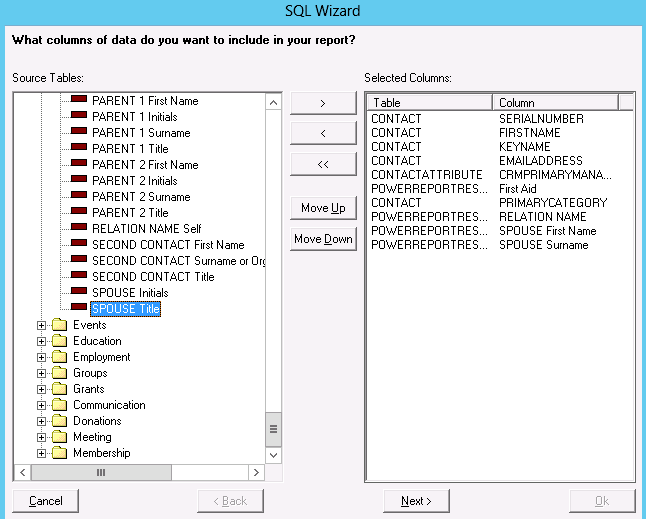Expand the Groups folder node
646x519 pixels.
(42, 373)
